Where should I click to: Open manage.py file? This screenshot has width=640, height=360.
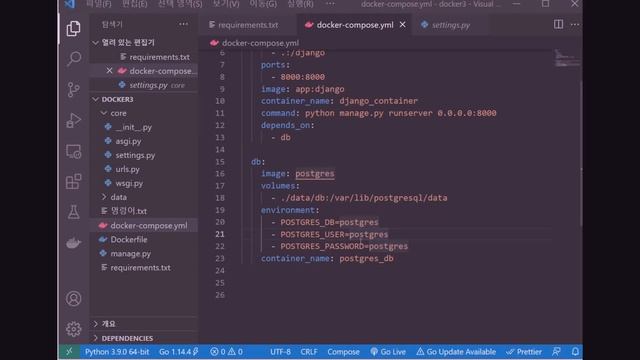click(x=144, y=253)
